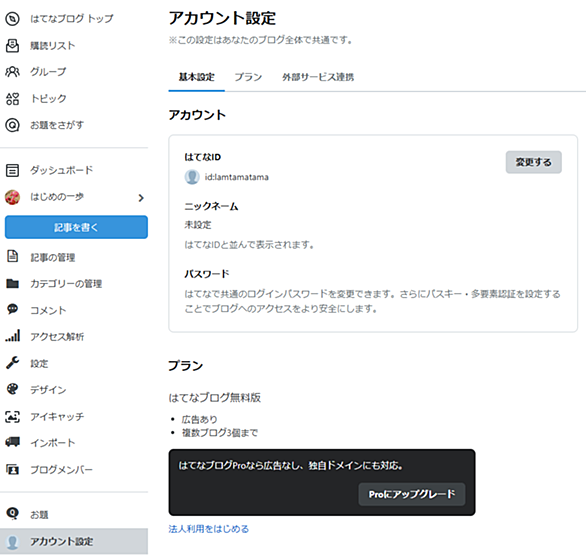586x557 pixels.
Task: Click the 広告あり list item
Action: click(x=199, y=419)
